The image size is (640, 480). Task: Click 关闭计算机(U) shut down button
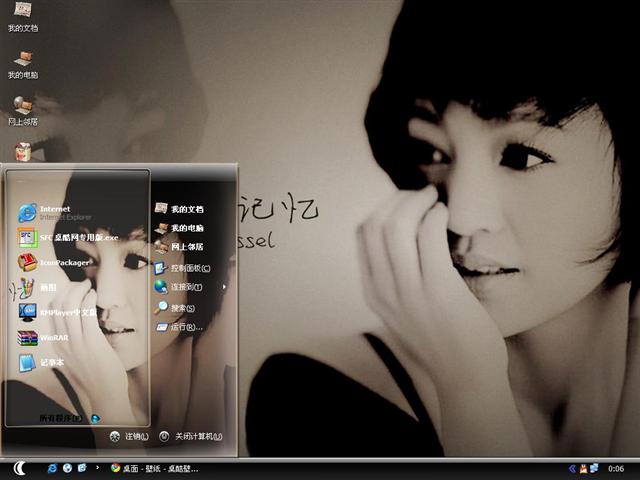[x=191, y=436]
